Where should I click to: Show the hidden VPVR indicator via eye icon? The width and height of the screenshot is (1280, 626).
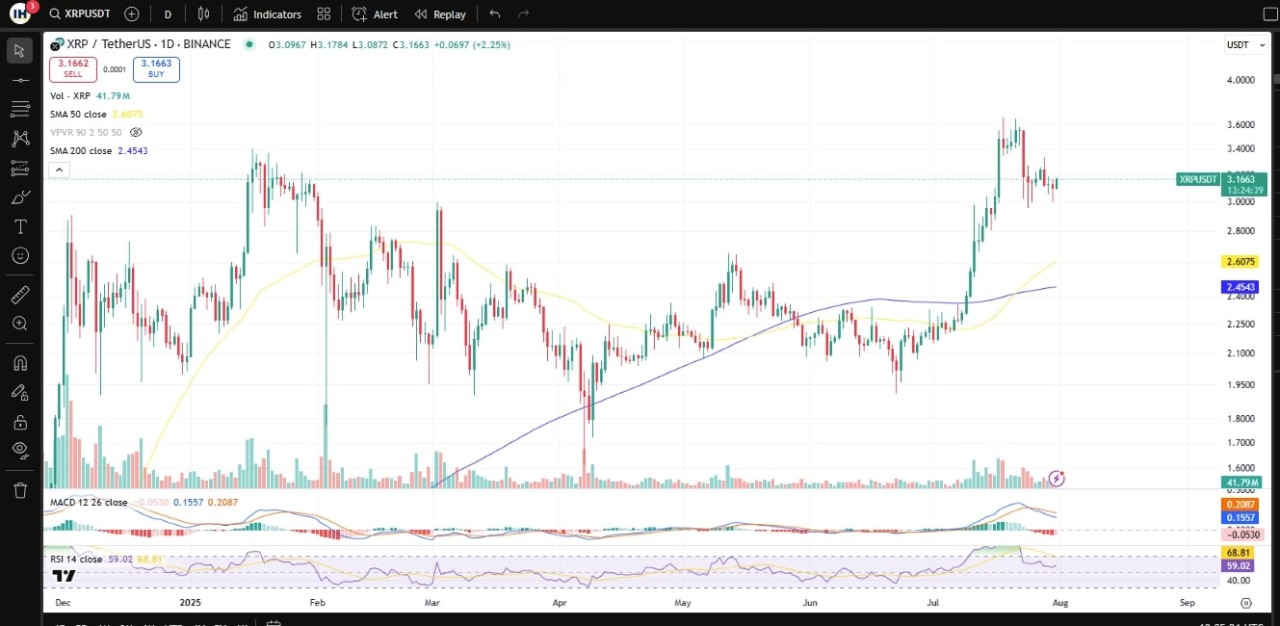pos(136,132)
